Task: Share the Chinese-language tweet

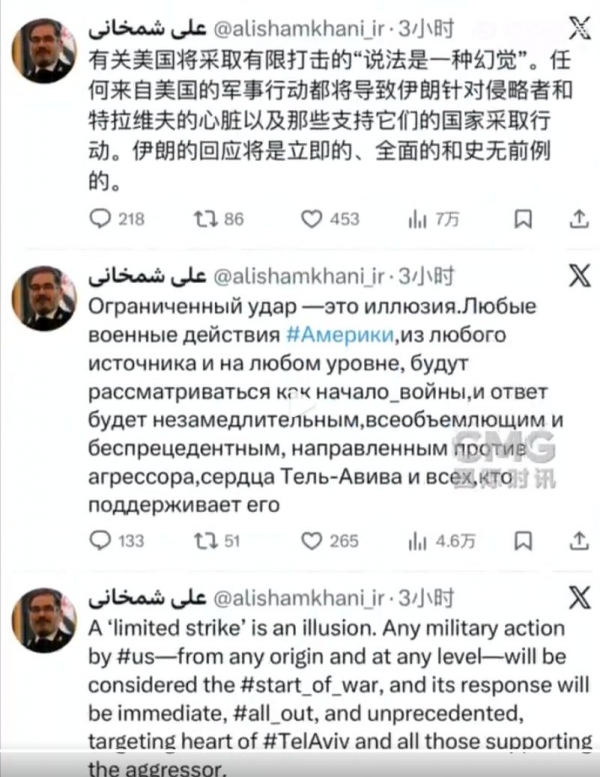Action: point(578,218)
